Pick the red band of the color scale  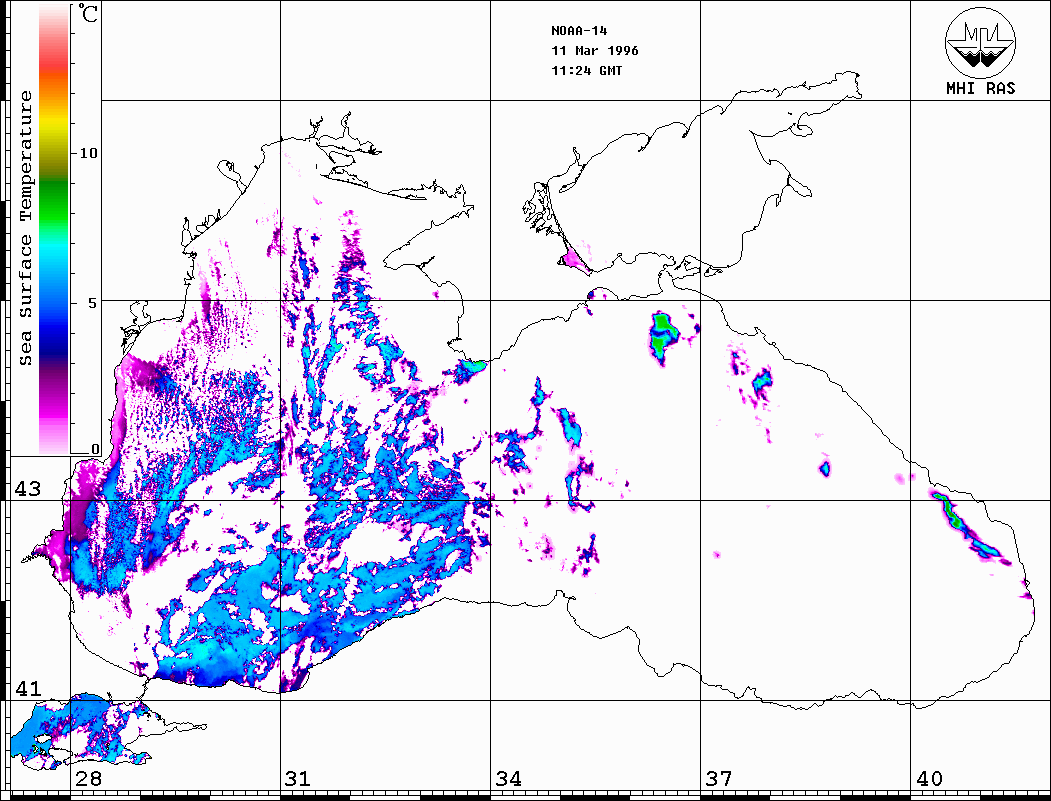click(x=54, y=62)
